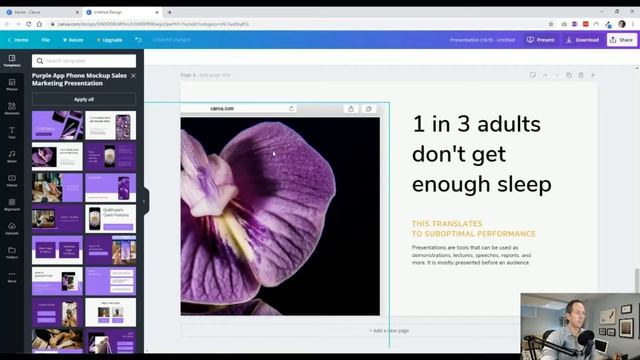Select the purple flower image on canvas

(x=280, y=216)
